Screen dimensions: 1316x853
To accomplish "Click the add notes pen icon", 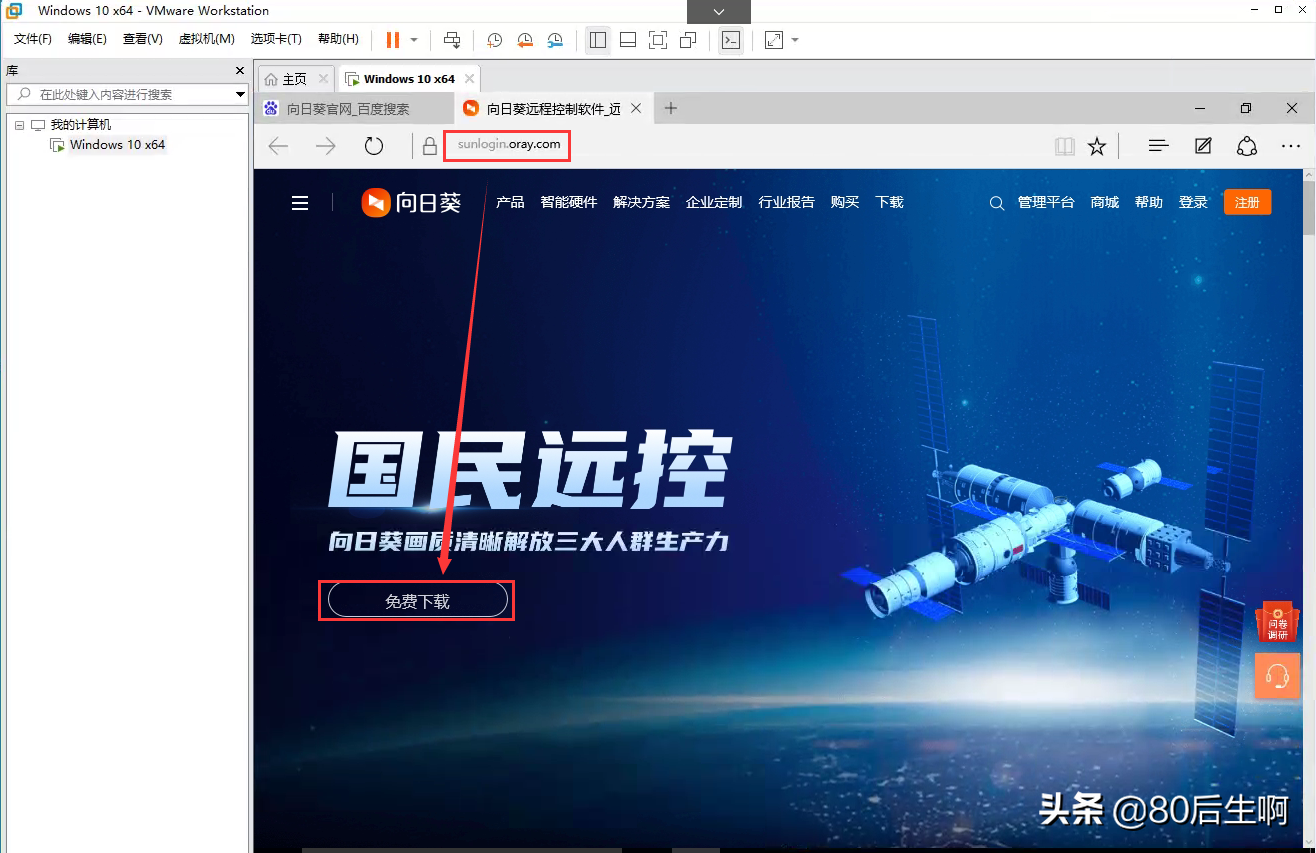I will 1204,146.
